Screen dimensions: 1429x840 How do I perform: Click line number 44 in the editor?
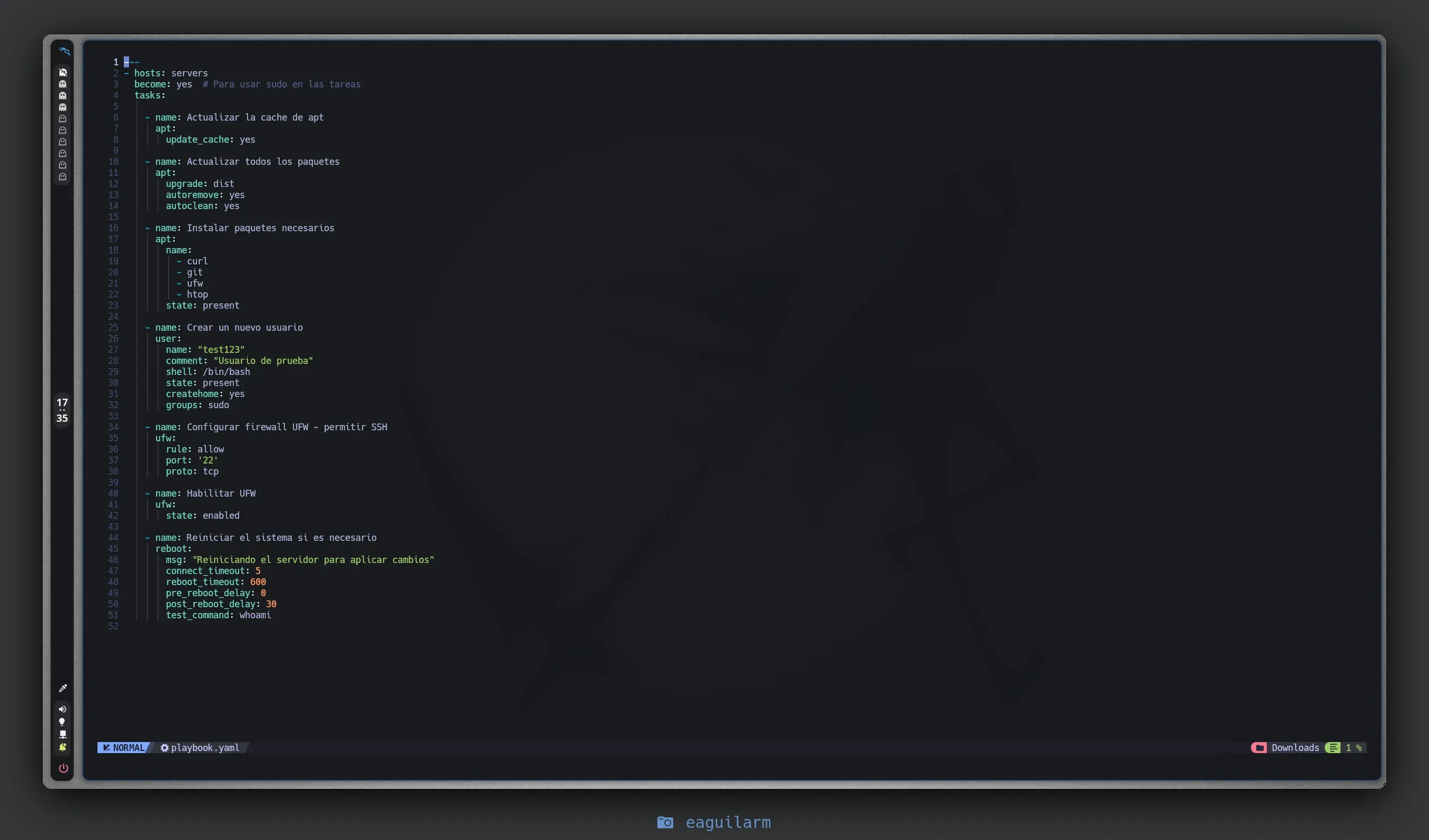coord(113,538)
